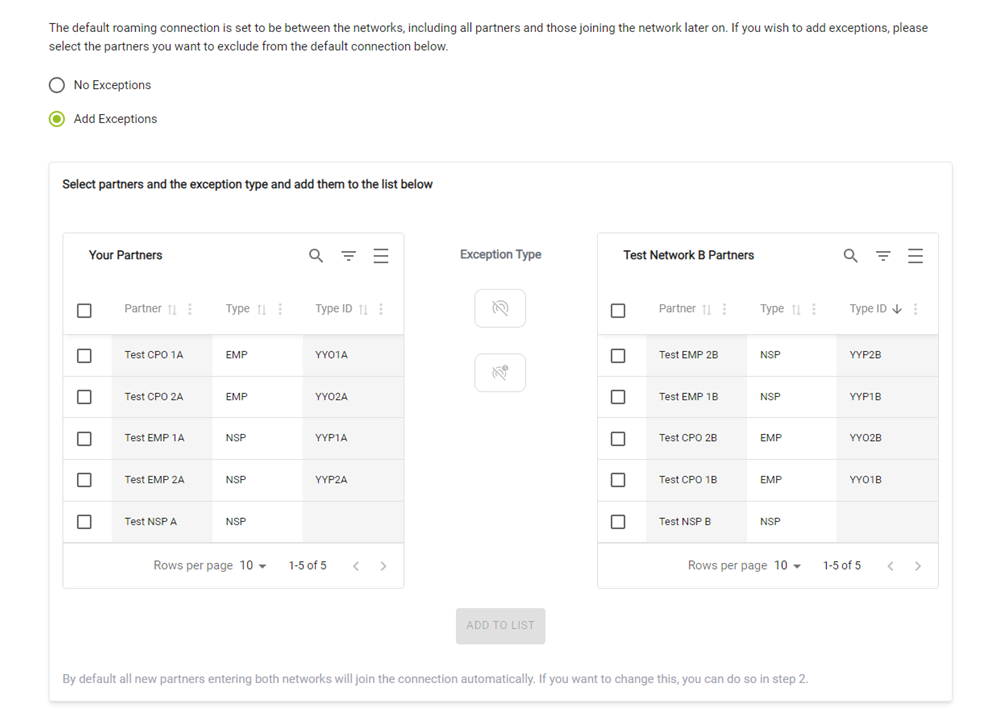996x724 pixels.
Task: Select the second exception type icon
Action: [x=500, y=373]
